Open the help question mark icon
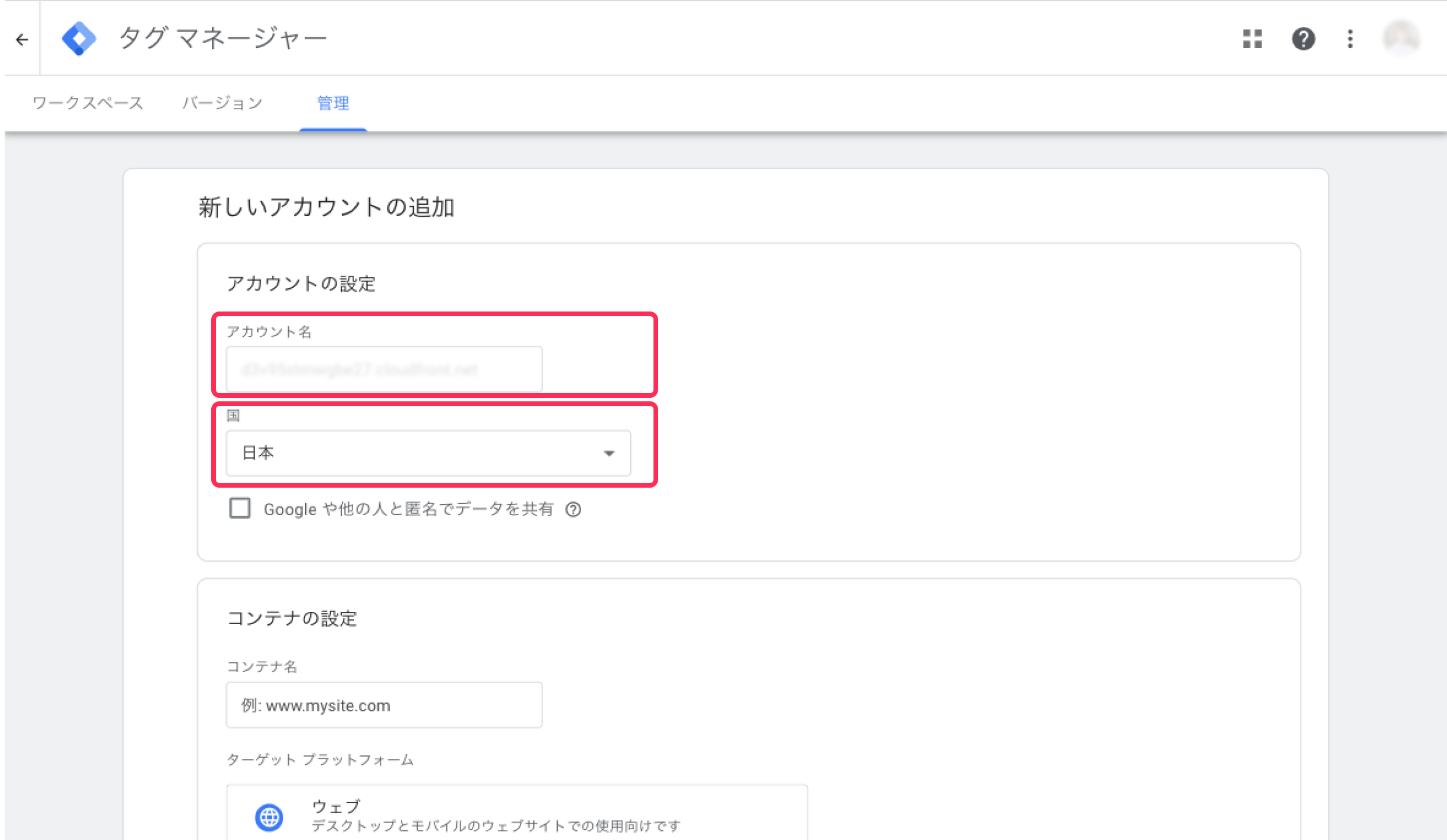The width and height of the screenshot is (1447, 840). (x=1303, y=39)
